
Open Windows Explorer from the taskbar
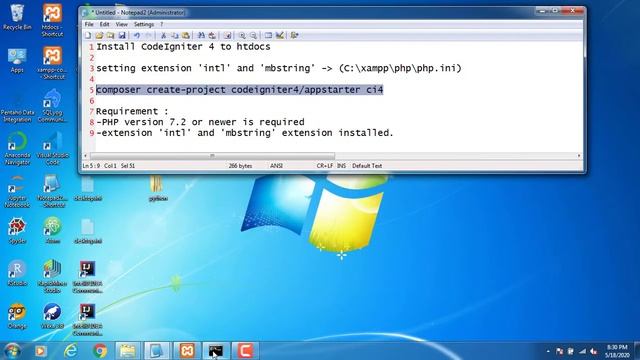tap(128, 351)
